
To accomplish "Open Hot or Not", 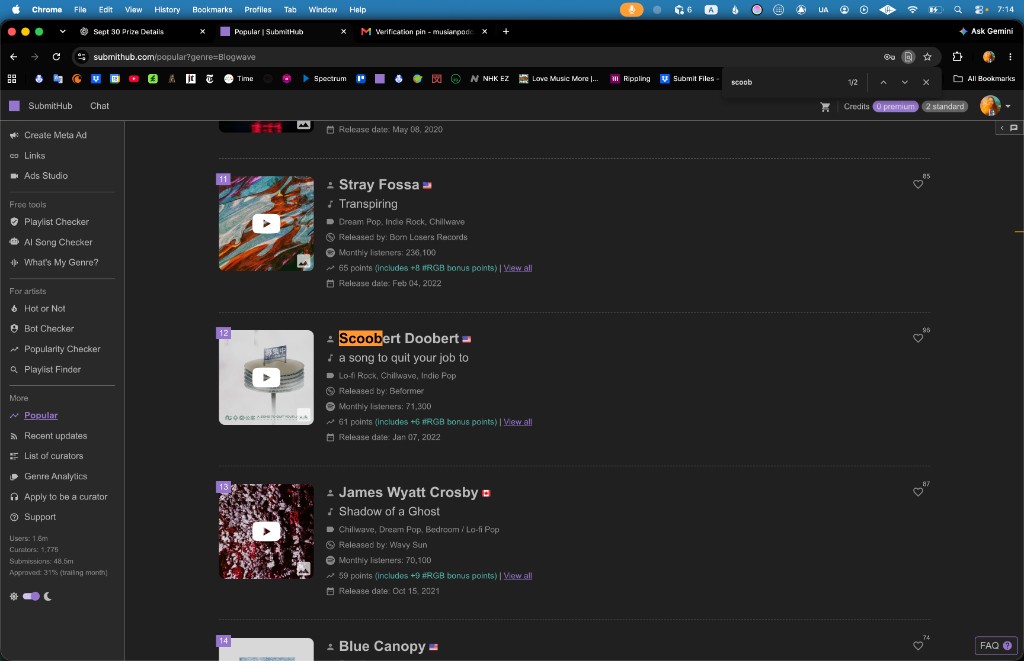I will pyautogui.click(x=44, y=308).
